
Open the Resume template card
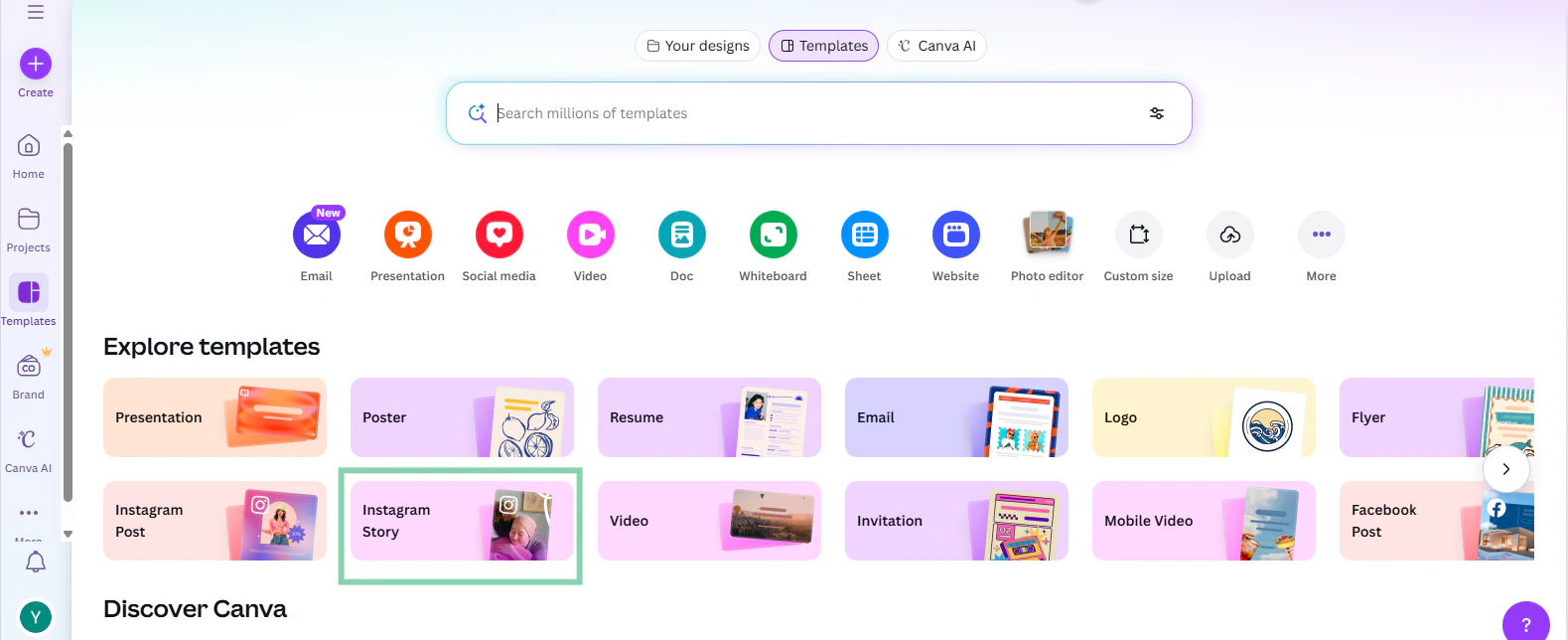tap(709, 417)
